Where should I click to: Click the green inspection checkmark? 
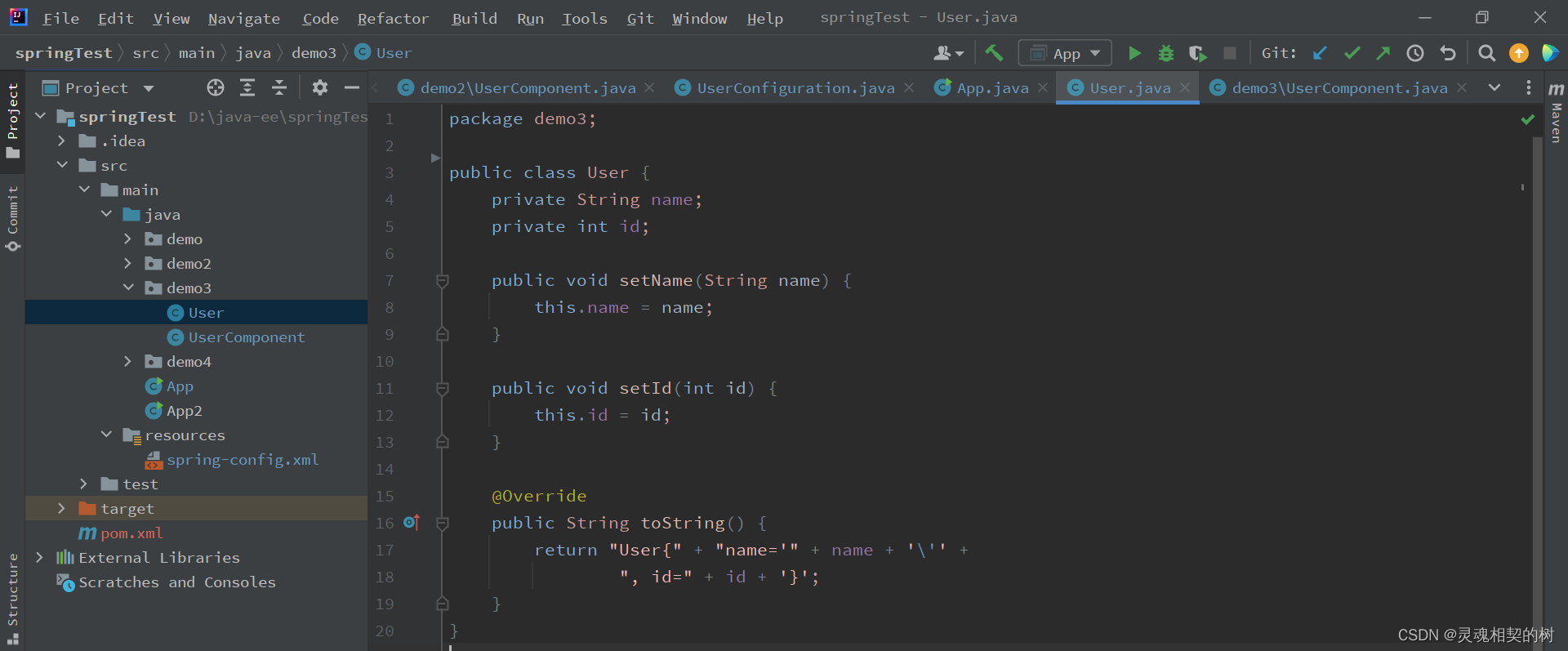click(1527, 119)
